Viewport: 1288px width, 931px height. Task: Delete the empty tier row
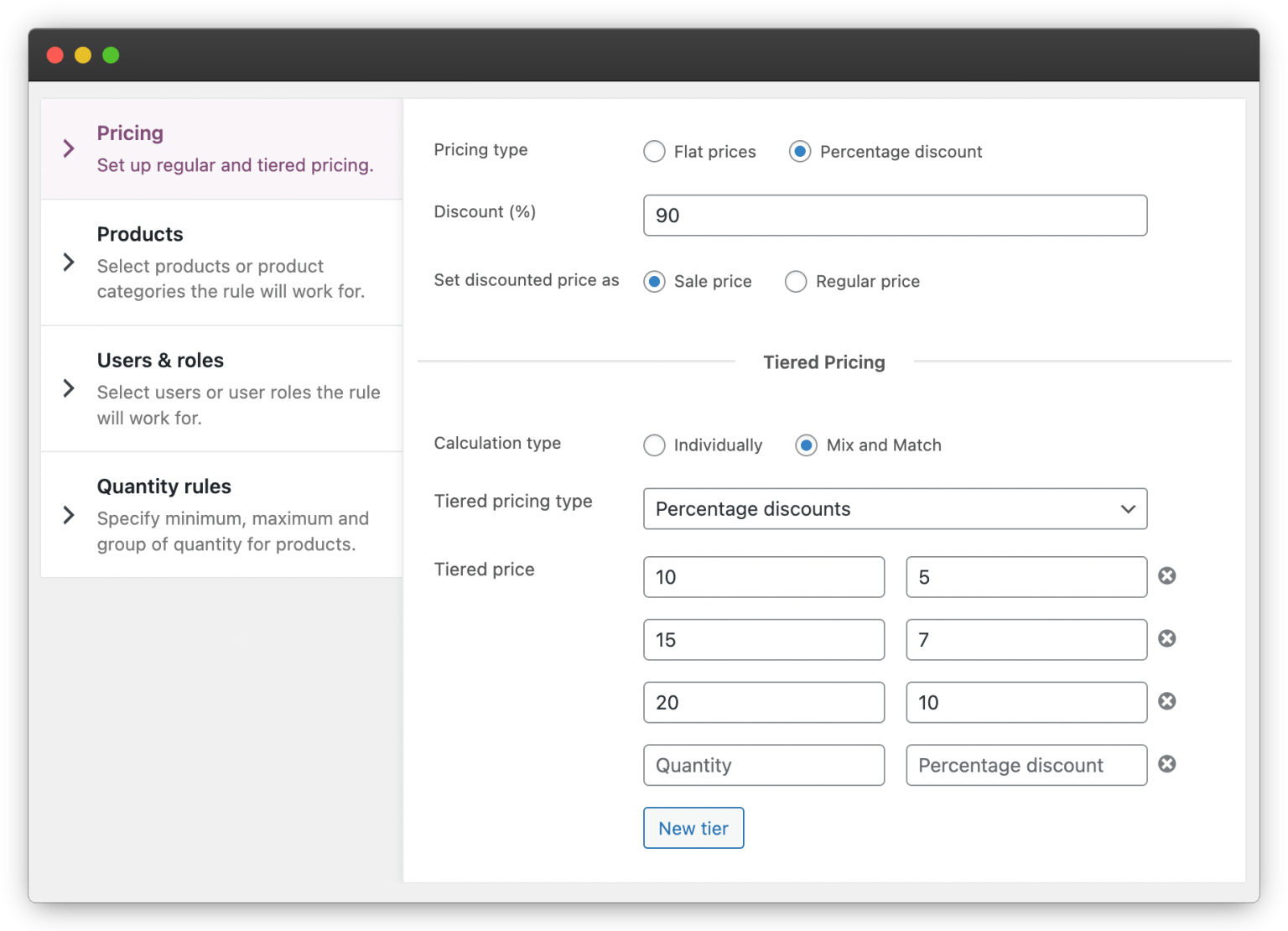[x=1166, y=764]
